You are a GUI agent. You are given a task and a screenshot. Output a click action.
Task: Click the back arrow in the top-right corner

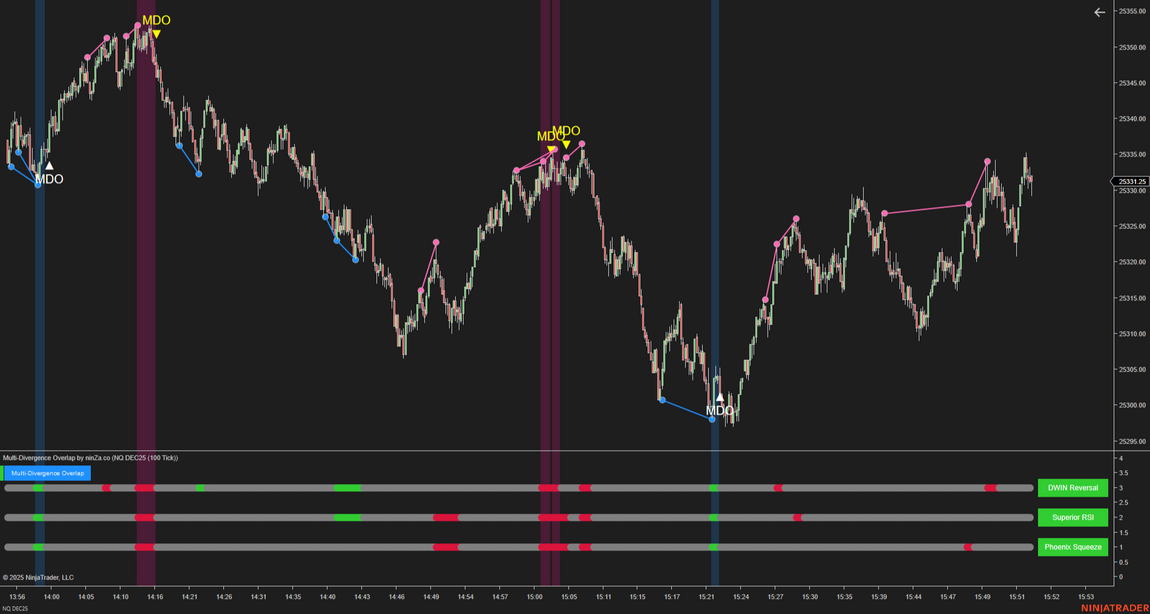(x=1099, y=13)
